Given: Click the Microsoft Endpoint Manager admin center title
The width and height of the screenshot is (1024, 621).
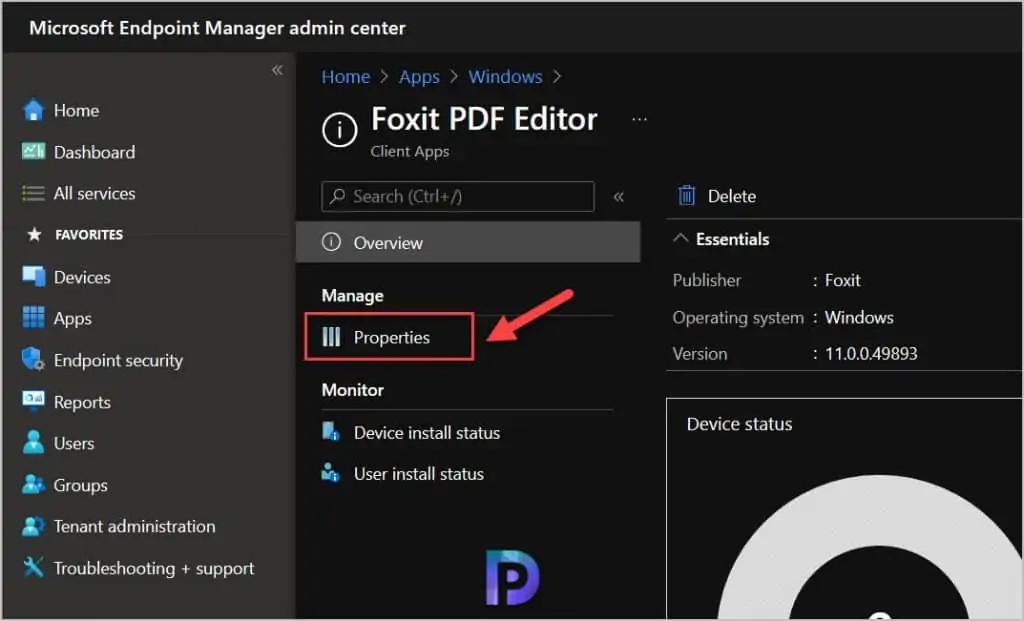Looking at the screenshot, I should [x=217, y=28].
